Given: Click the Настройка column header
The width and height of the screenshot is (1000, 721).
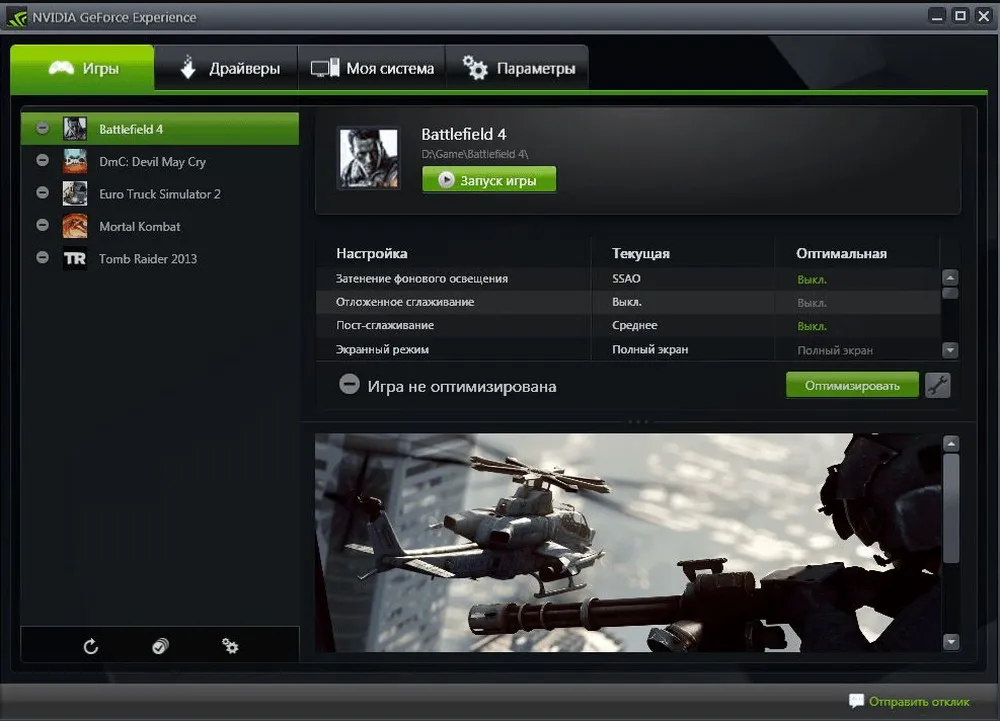Looking at the screenshot, I should [372, 253].
